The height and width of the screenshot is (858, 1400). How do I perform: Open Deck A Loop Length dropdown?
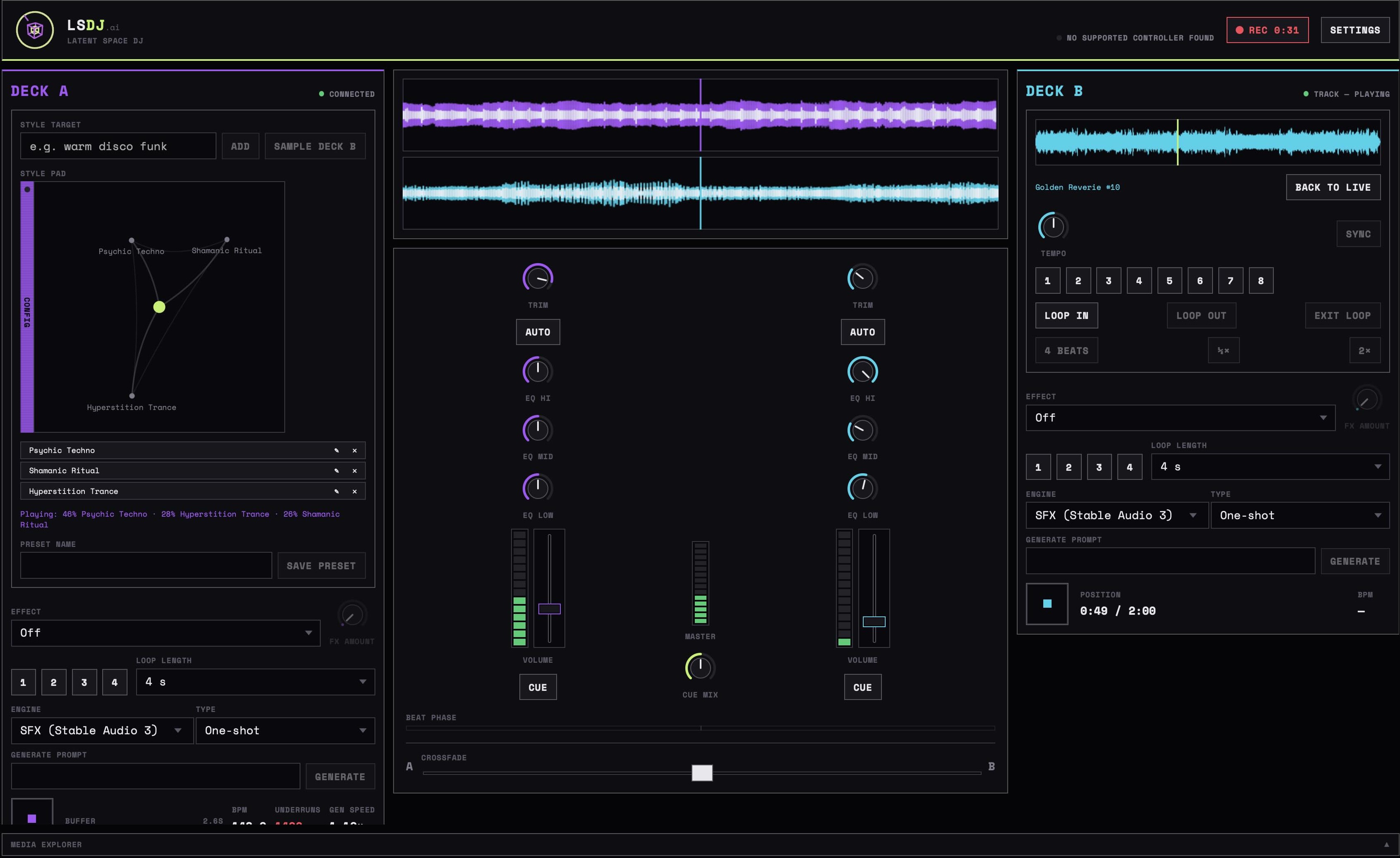coord(255,682)
